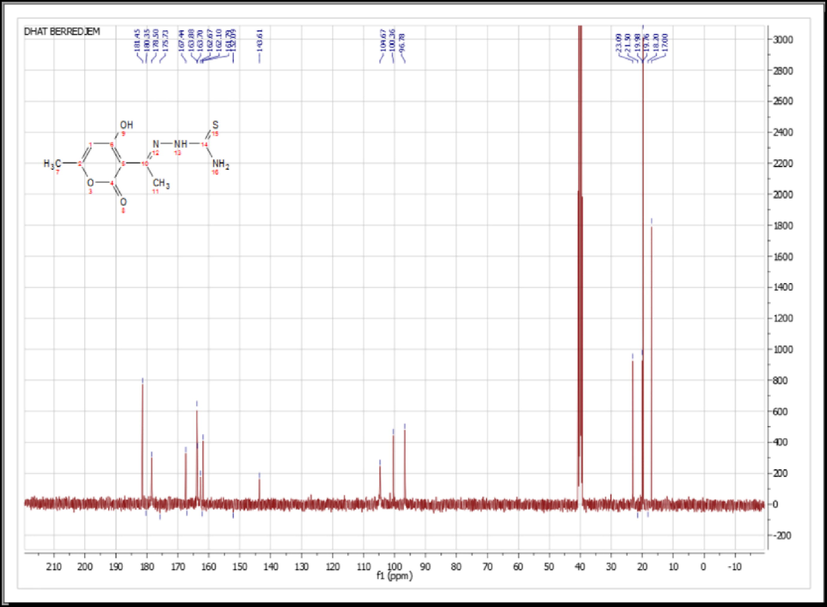Click the 21.50 peak label
This screenshot has height=607, width=827.
tap(628, 42)
